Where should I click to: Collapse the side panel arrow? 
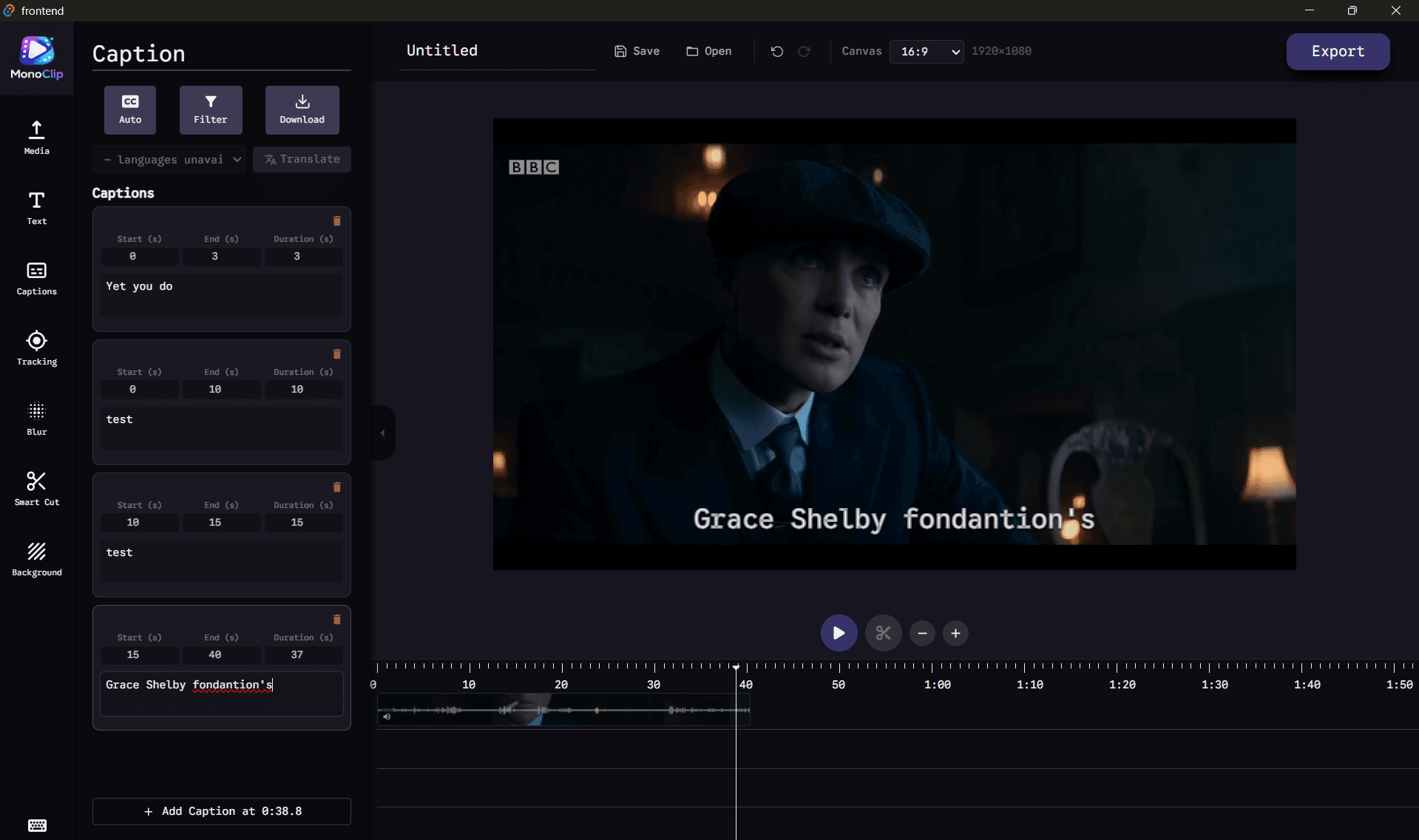(x=382, y=433)
